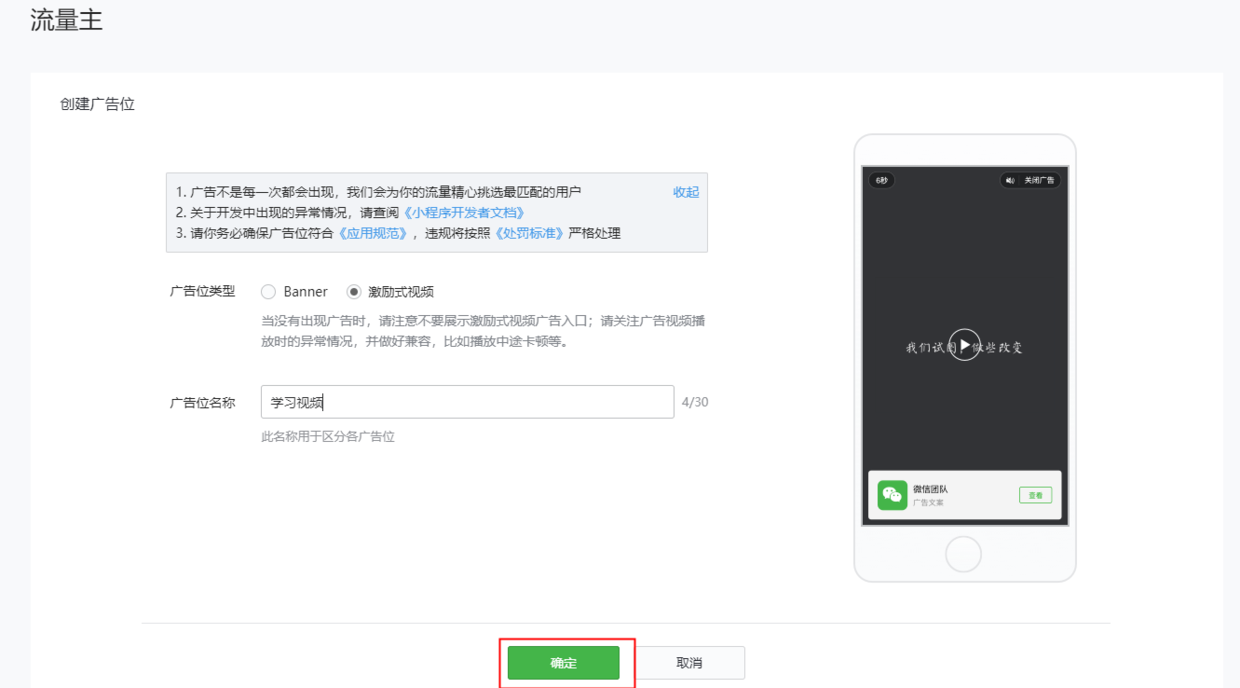Screen dimensions: 1240x688
Task: Click the phone home button in preview
Action: click(x=964, y=553)
